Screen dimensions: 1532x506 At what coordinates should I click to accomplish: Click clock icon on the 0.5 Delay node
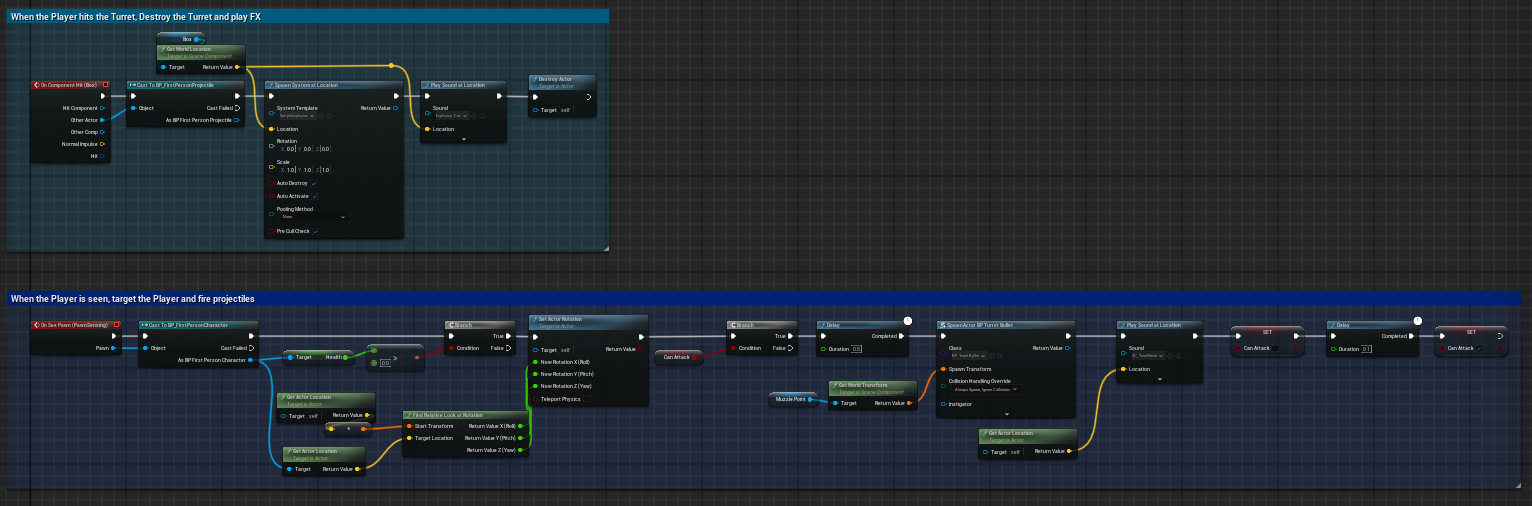907,321
